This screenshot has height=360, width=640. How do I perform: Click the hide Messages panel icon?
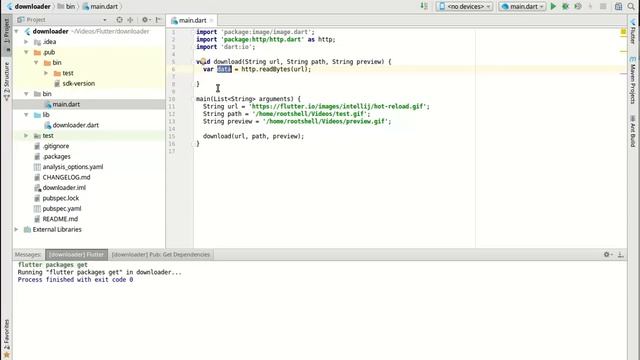tap(620, 254)
